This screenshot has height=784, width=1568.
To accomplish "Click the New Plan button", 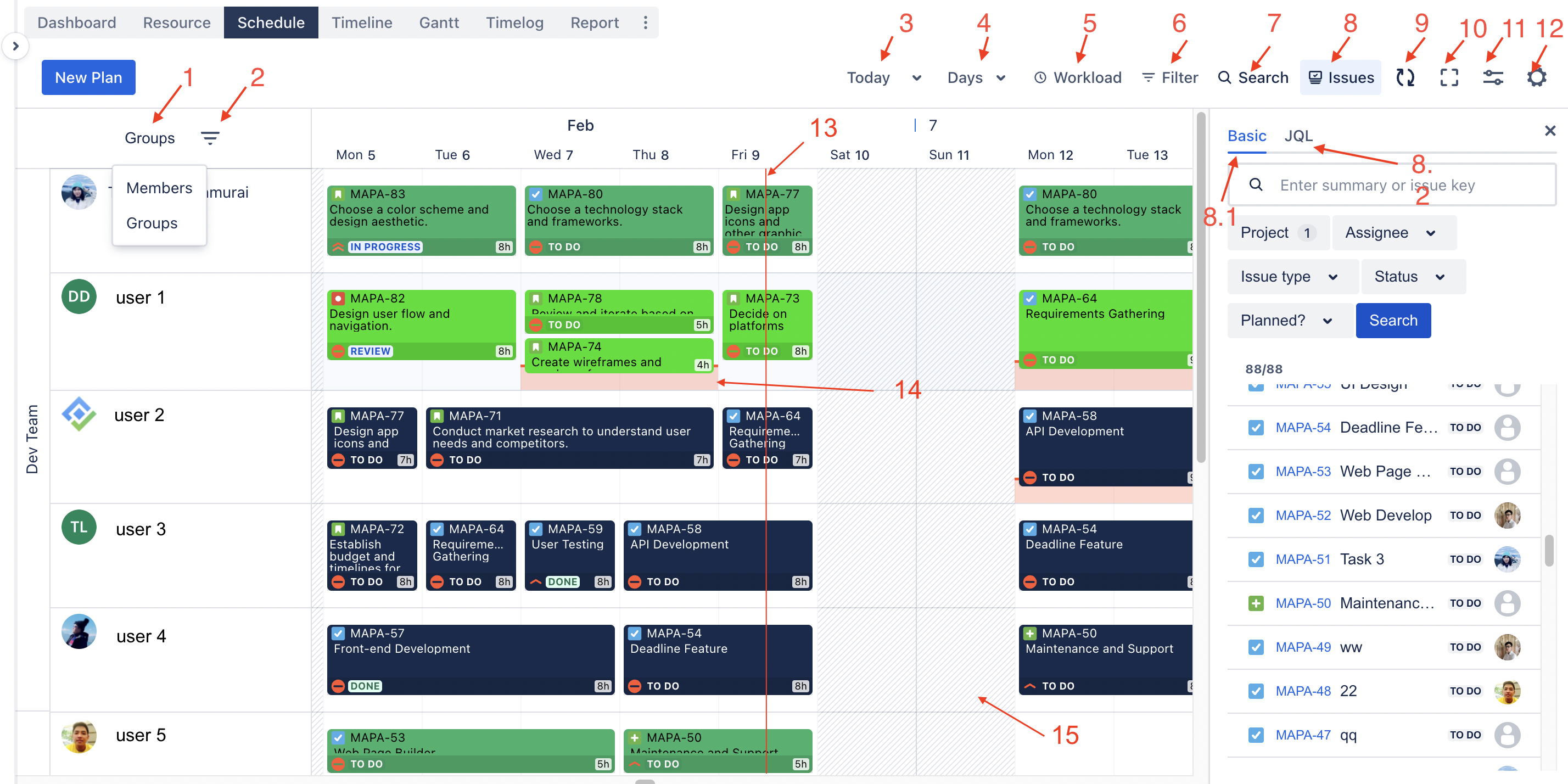I will click(88, 77).
